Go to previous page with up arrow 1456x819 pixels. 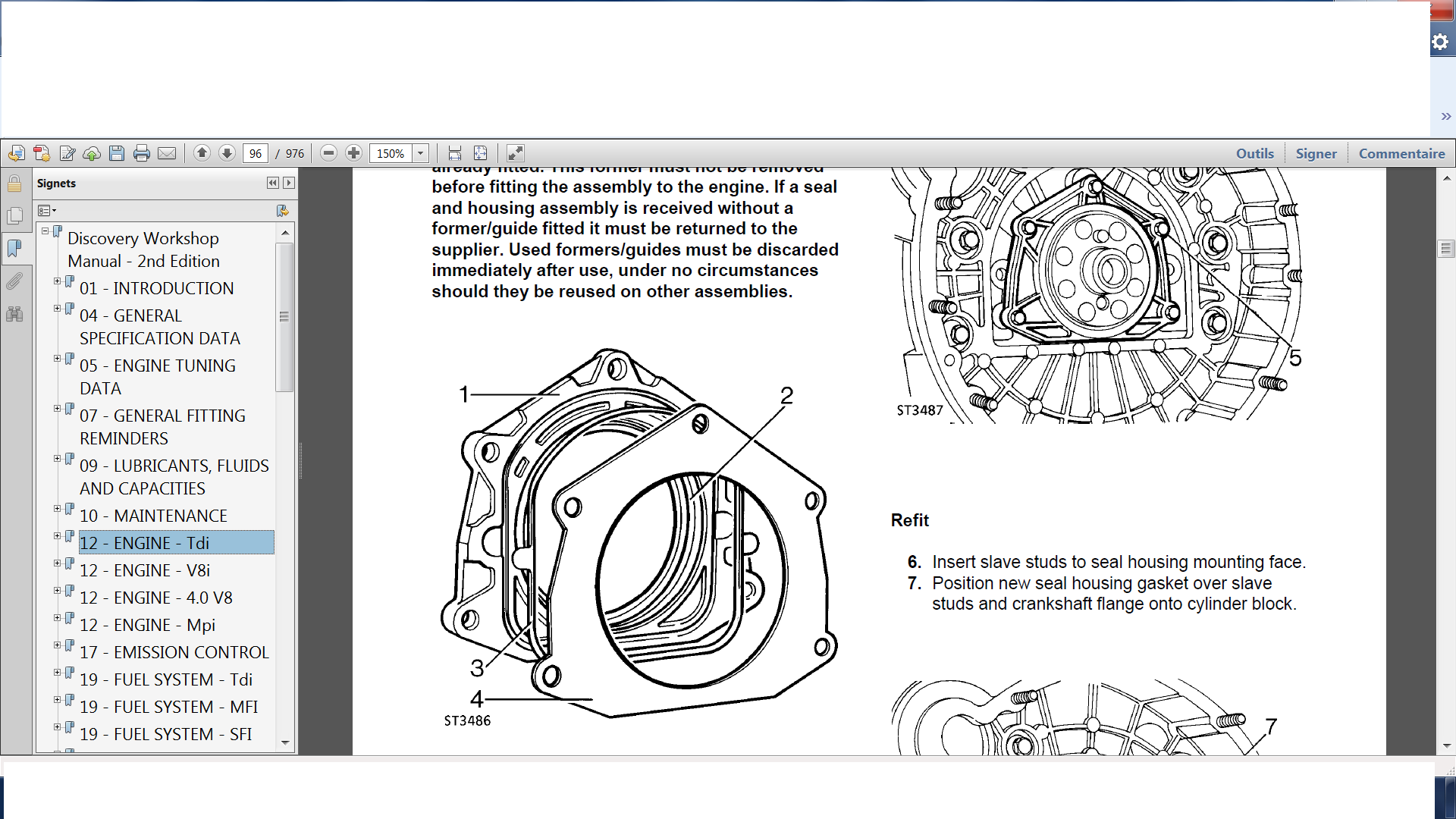[x=202, y=153]
